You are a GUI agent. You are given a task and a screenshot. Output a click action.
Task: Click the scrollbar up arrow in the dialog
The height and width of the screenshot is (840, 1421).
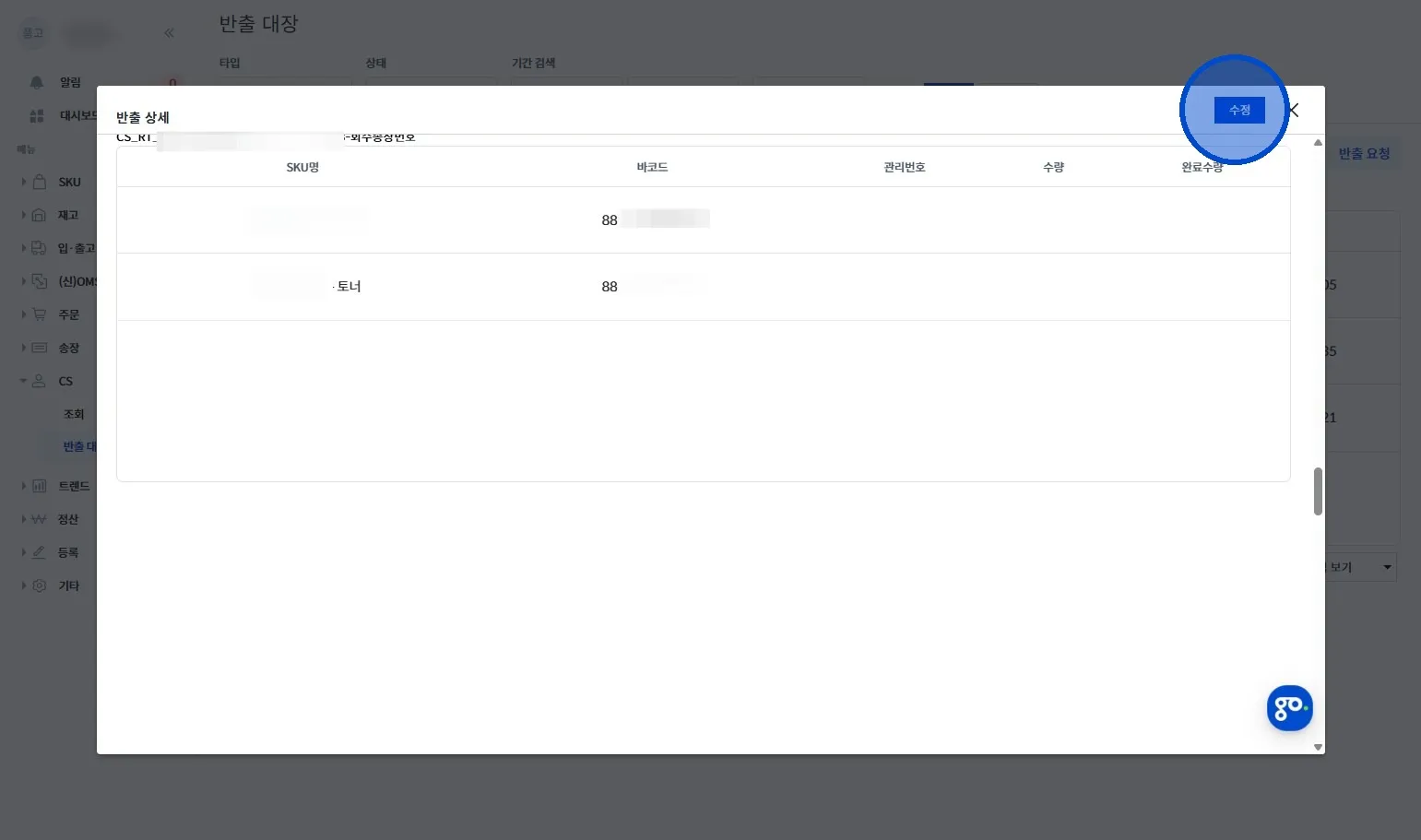(1318, 143)
